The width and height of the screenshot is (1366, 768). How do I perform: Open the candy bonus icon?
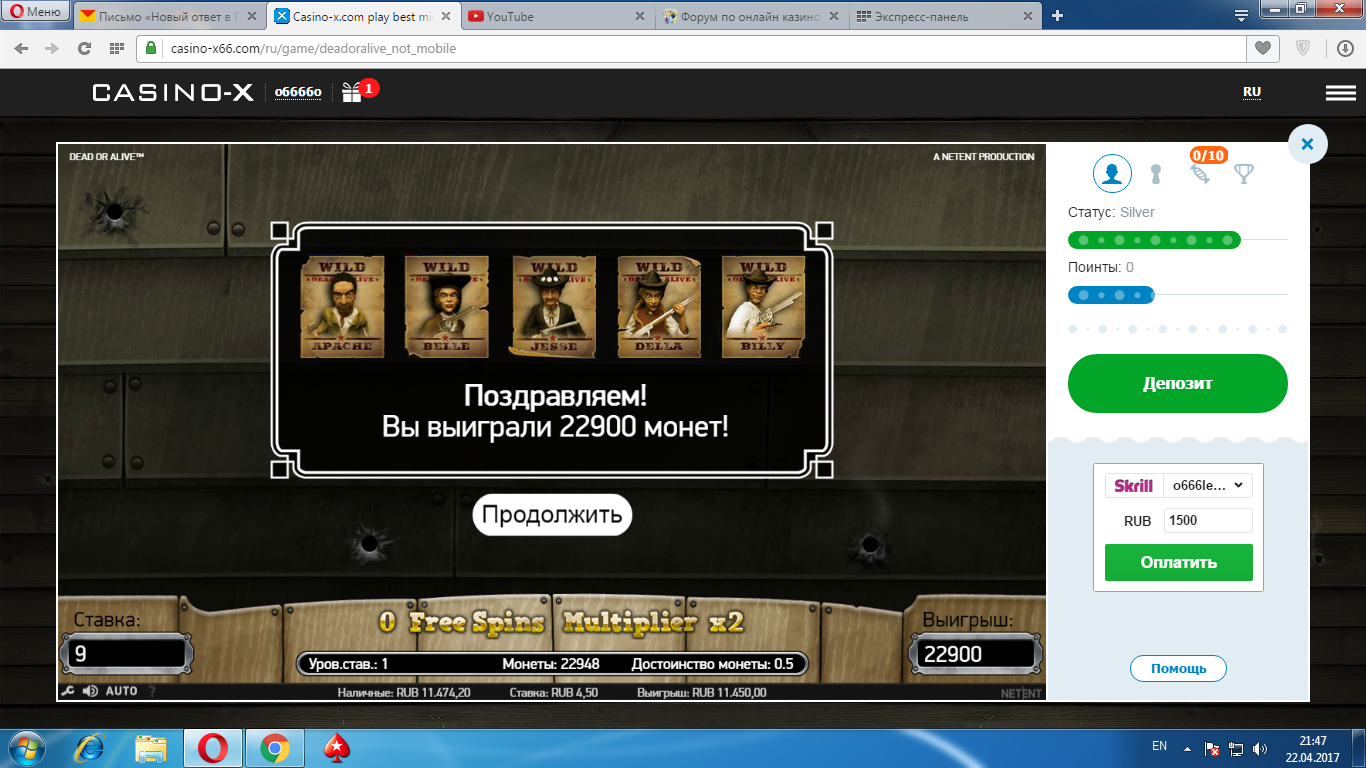1200,174
